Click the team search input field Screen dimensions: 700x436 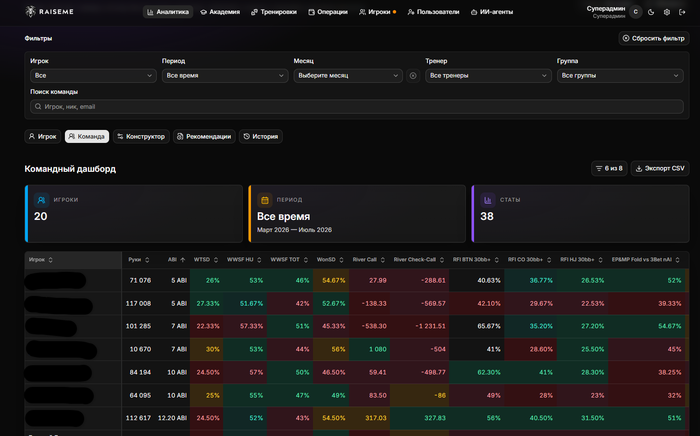[x=357, y=107]
